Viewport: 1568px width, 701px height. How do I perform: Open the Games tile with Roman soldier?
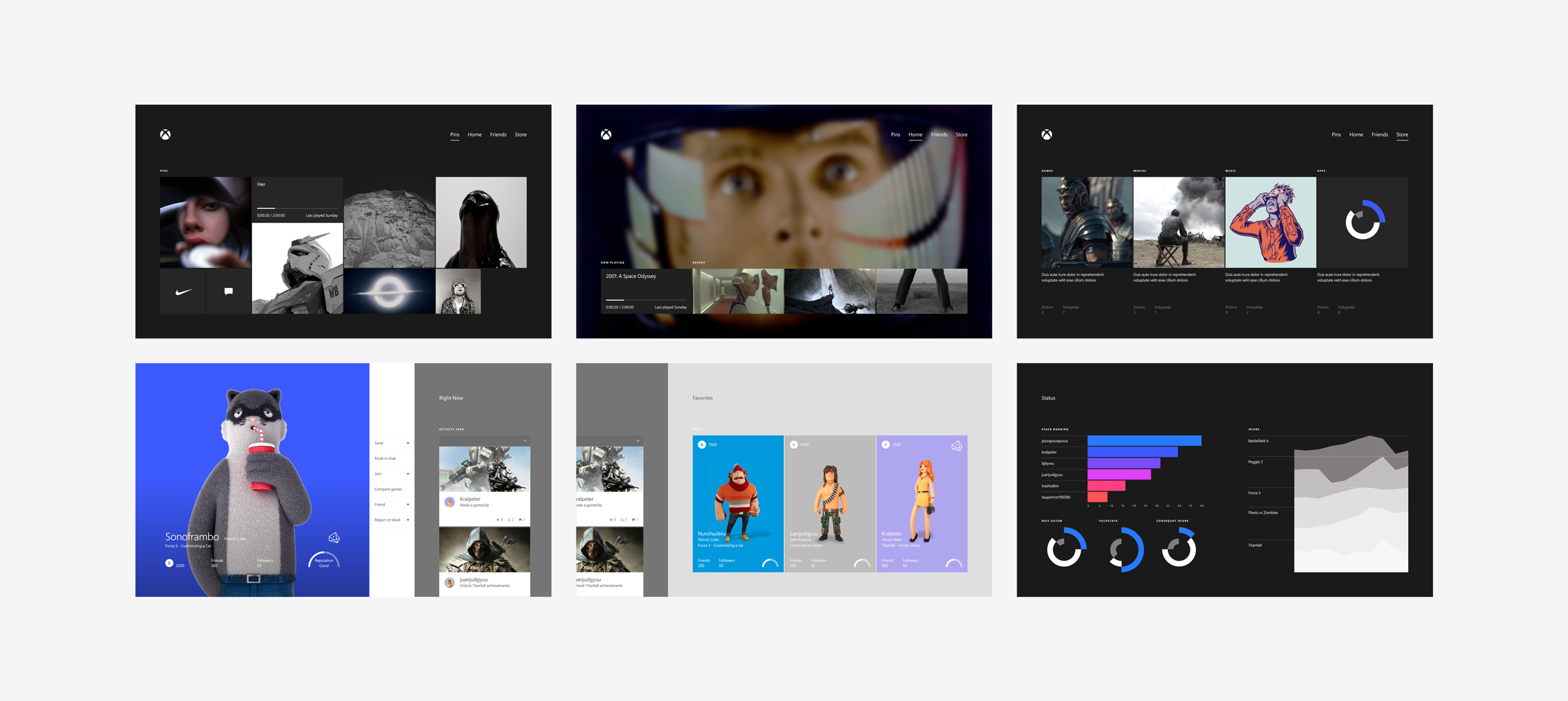click(x=1087, y=222)
